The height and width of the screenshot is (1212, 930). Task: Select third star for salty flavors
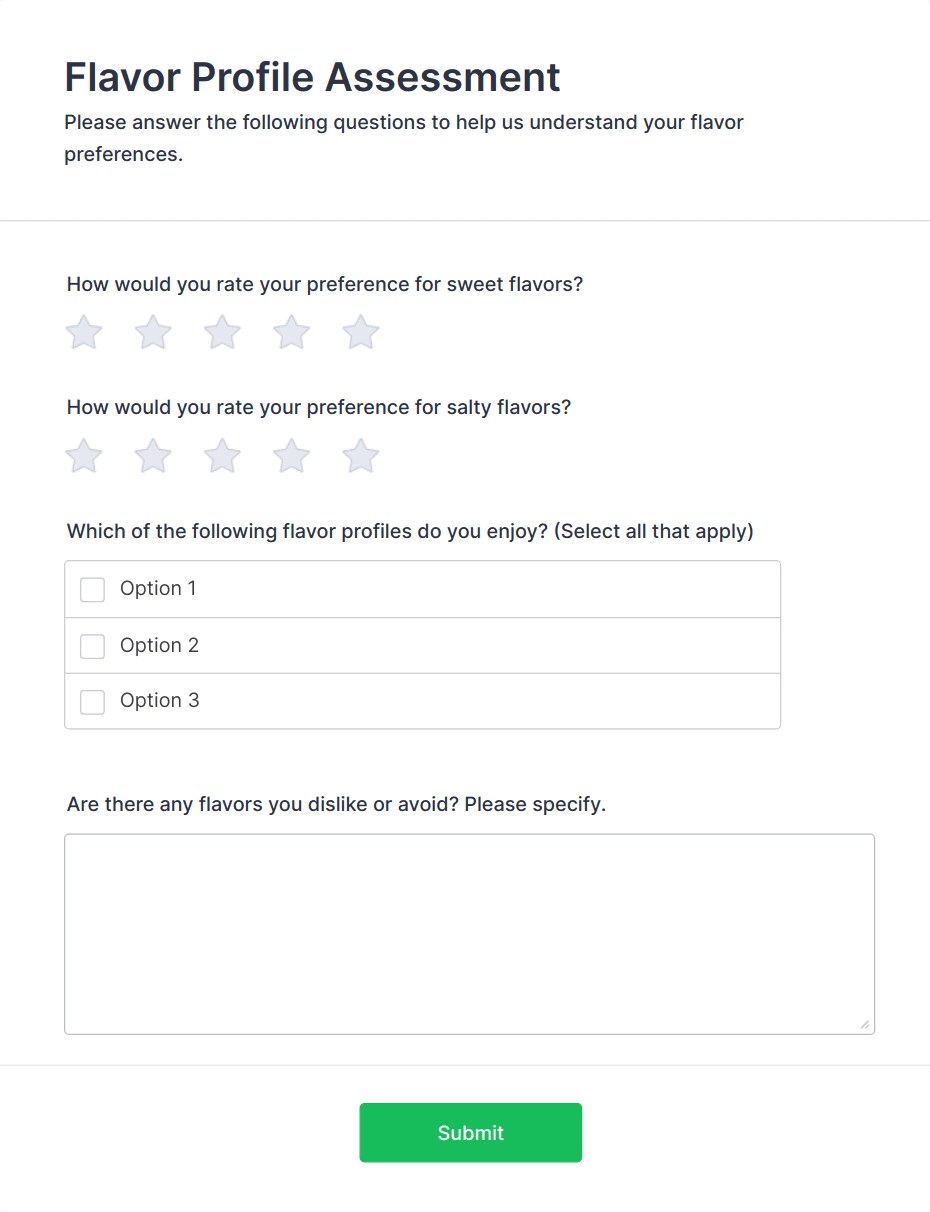coord(222,457)
